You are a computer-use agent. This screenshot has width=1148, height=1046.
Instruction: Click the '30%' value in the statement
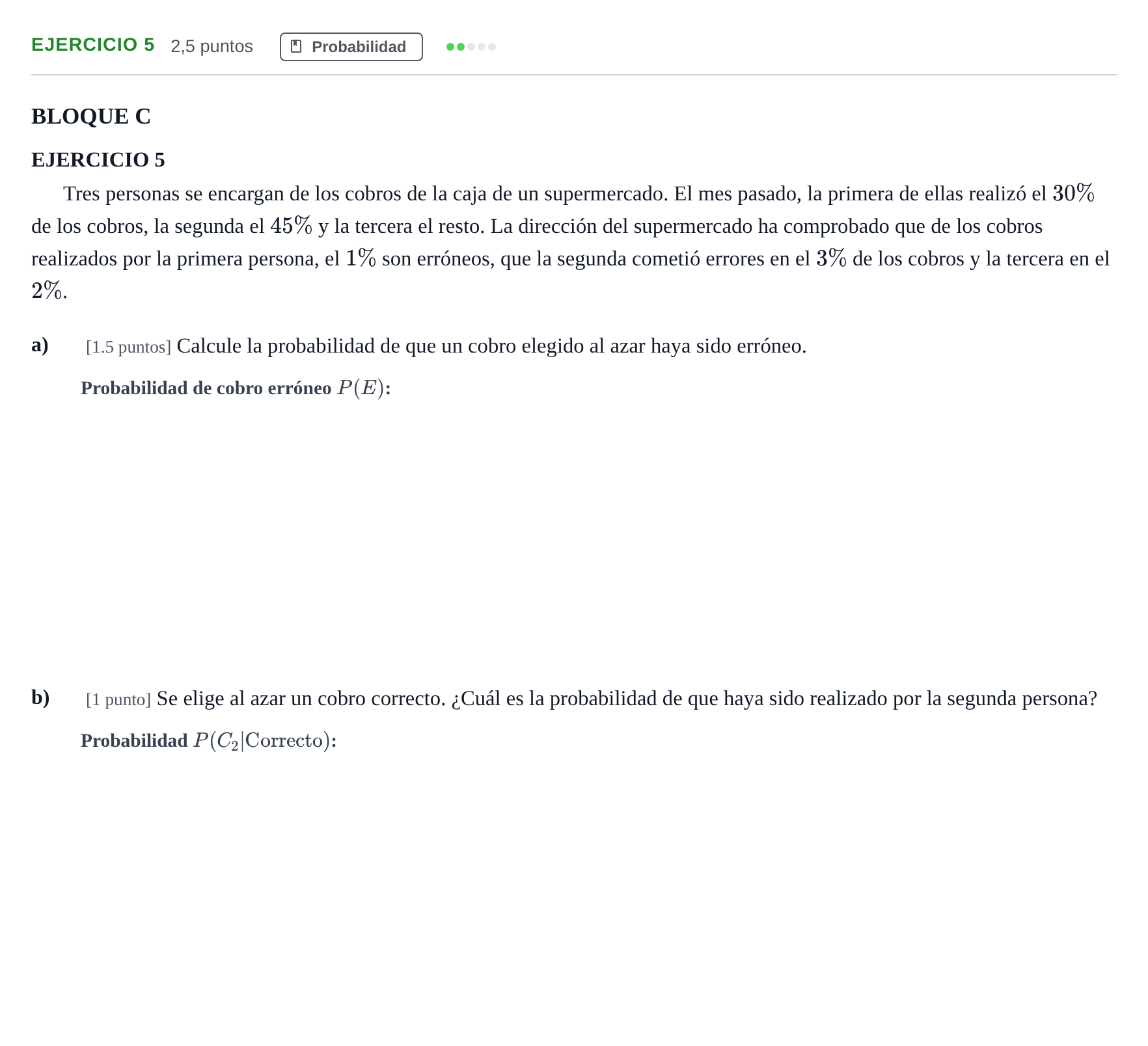(1074, 194)
